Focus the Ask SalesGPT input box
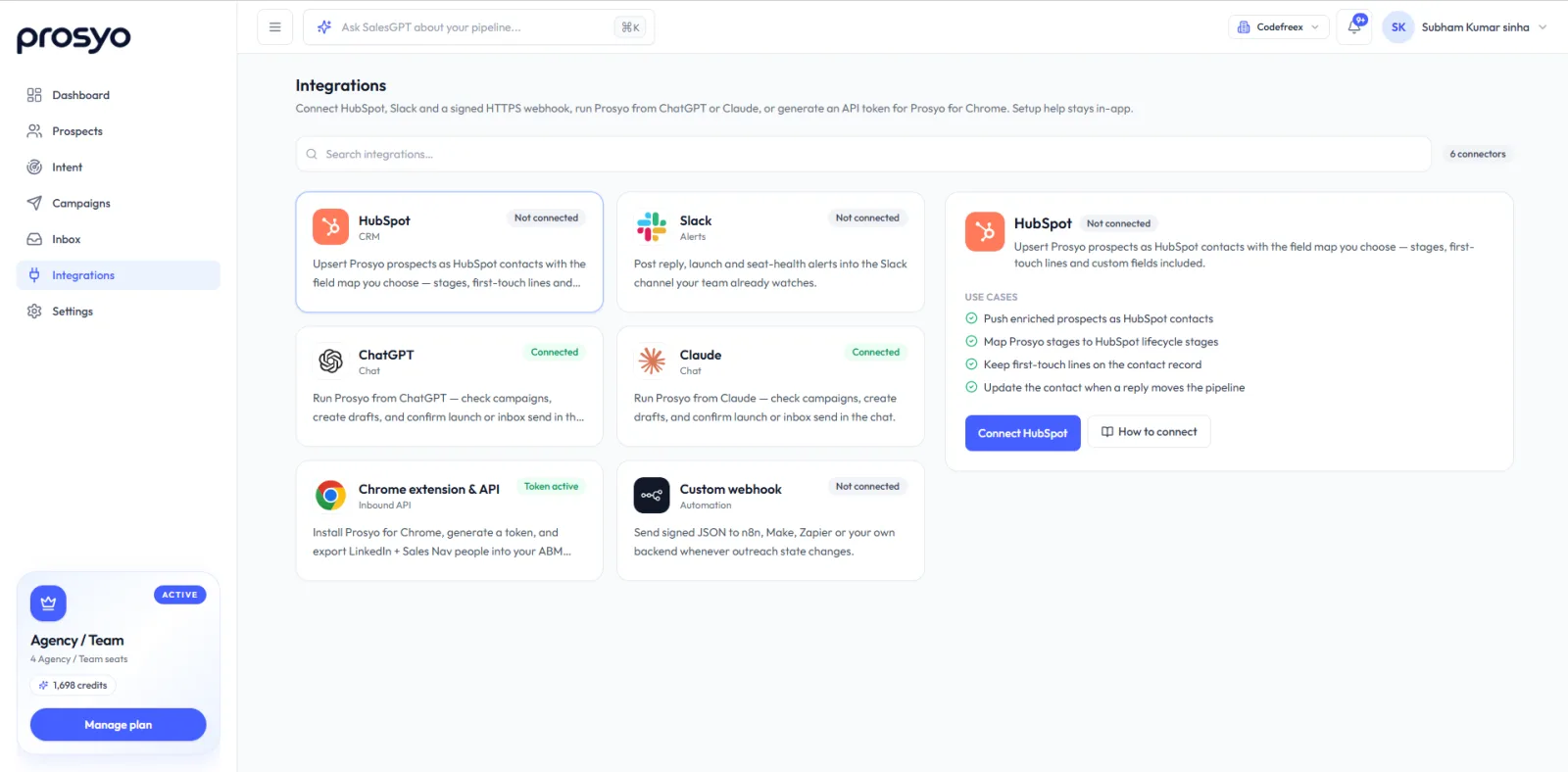 [478, 27]
